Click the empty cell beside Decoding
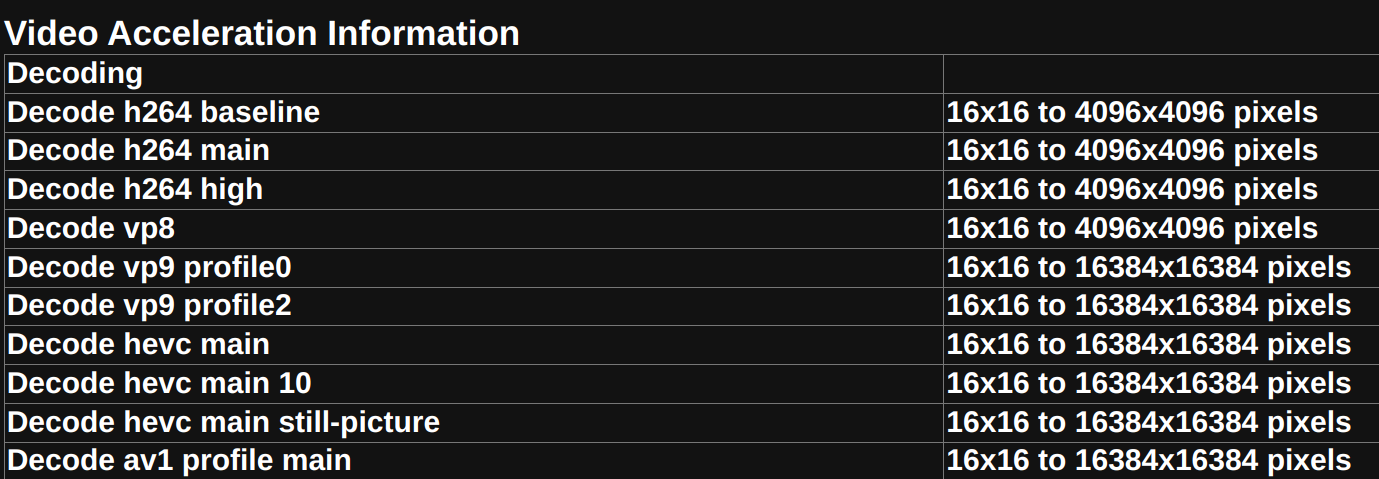The width and height of the screenshot is (1379, 479). tap(1161, 73)
